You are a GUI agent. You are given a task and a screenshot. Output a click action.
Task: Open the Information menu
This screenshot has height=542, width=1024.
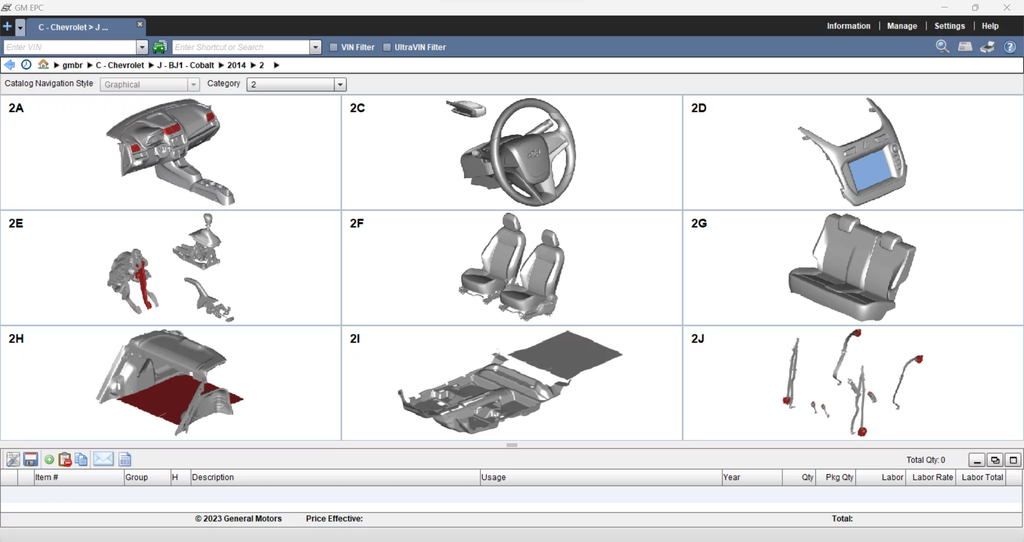click(x=848, y=26)
